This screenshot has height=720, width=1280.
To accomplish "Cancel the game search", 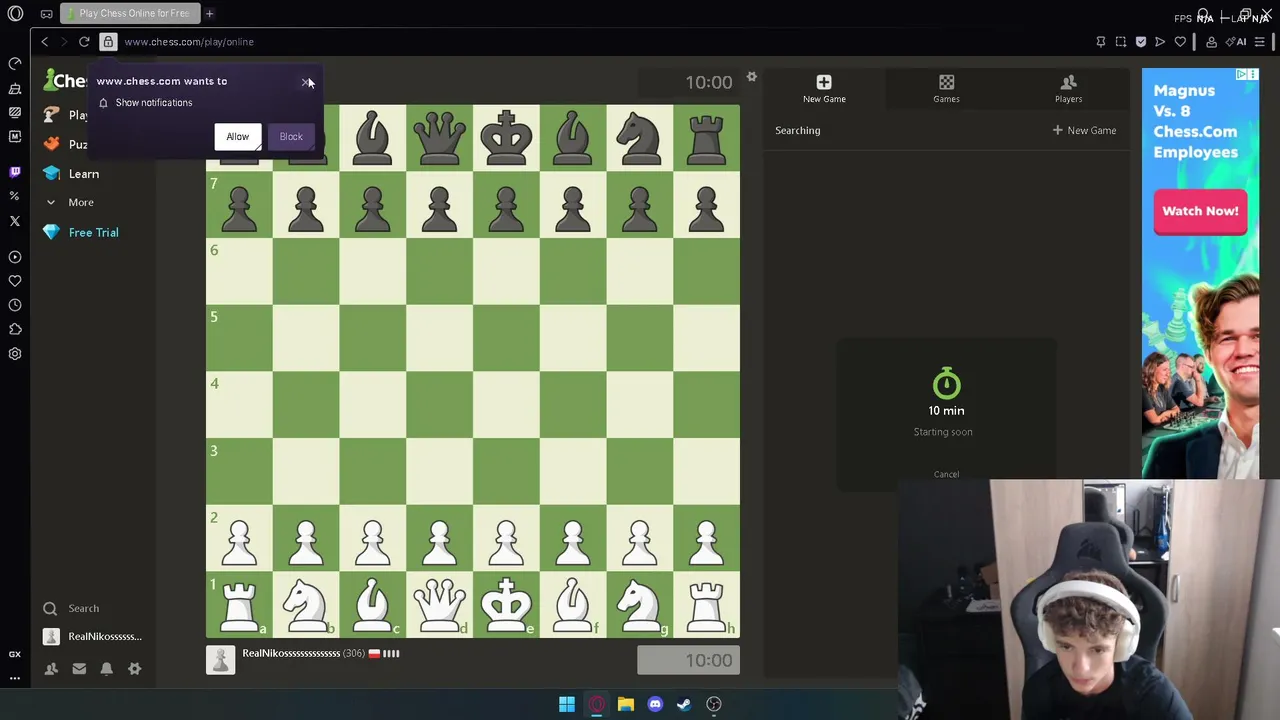I will tap(946, 474).
